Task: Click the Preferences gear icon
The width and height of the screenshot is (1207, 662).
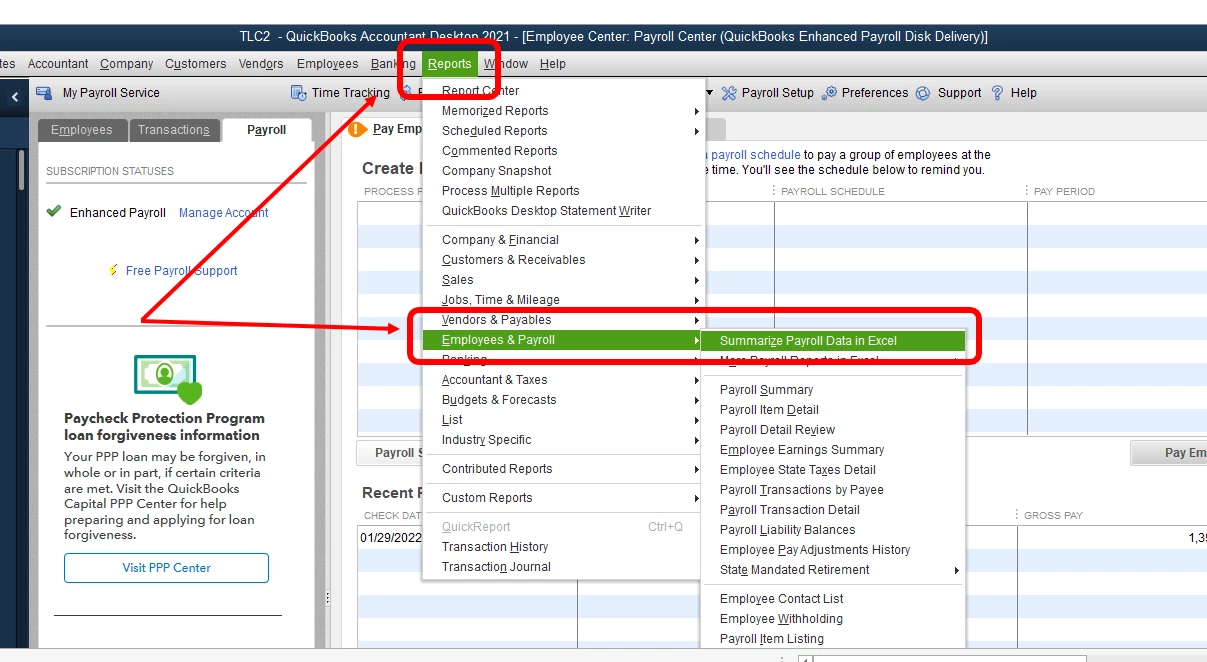Action: pyautogui.click(x=829, y=93)
